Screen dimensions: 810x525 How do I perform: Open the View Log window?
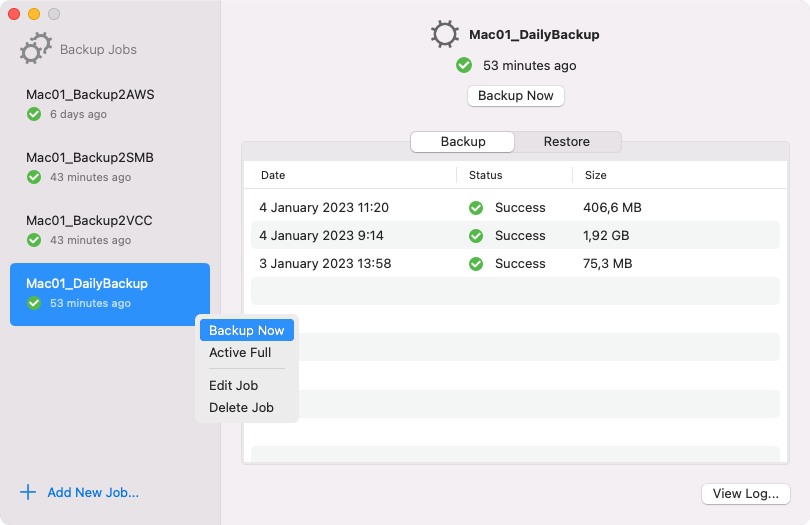coord(746,494)
